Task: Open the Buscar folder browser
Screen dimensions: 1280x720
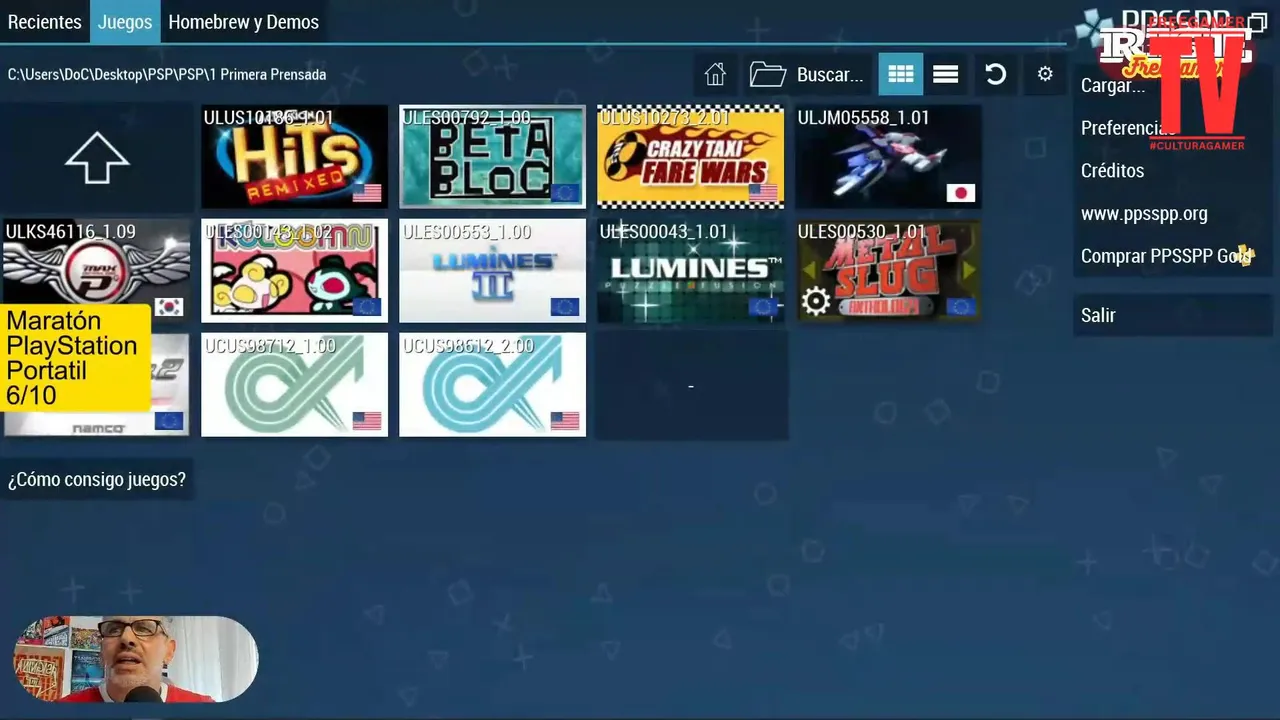Action: pos(806,74)
